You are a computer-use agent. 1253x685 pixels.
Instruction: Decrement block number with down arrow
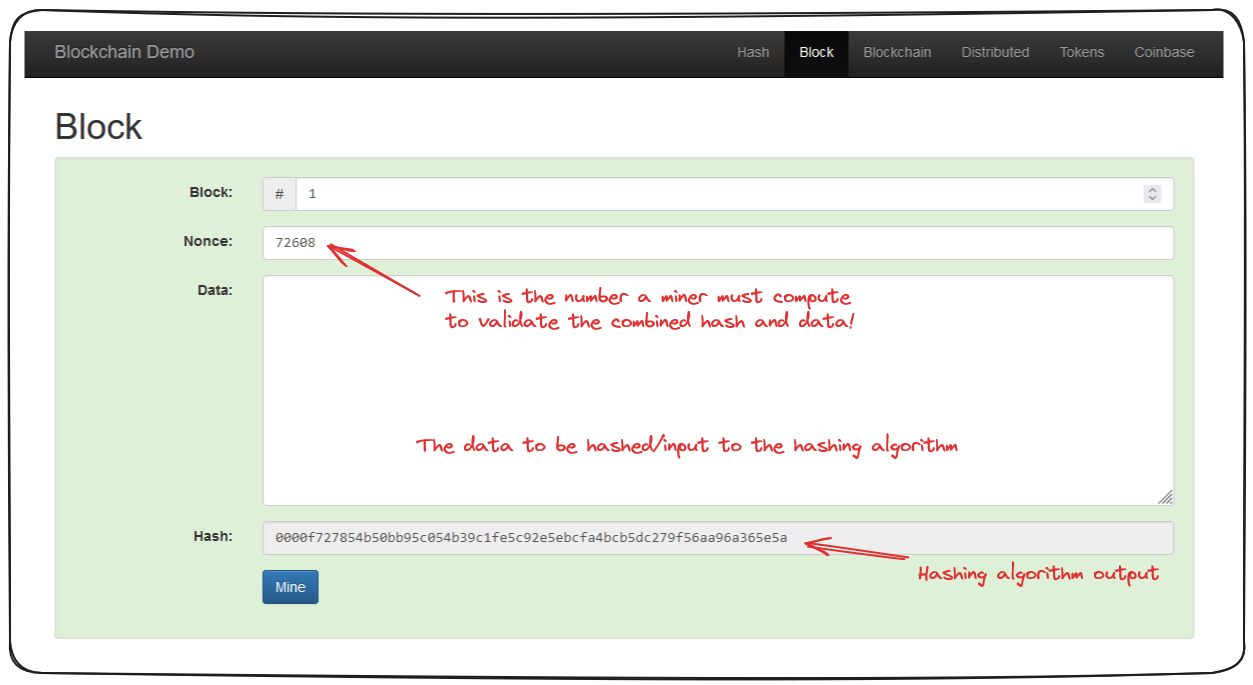(1153, 198)
